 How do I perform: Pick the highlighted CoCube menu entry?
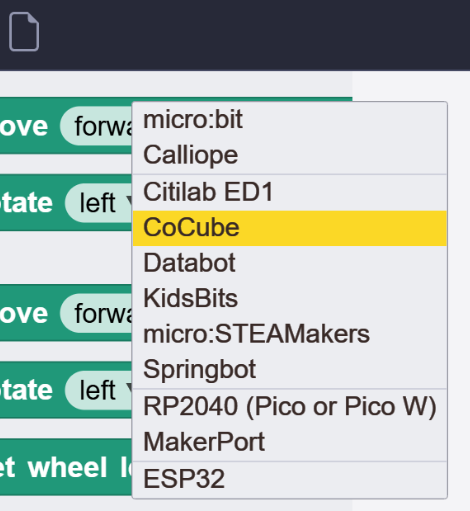pos(289,228)
